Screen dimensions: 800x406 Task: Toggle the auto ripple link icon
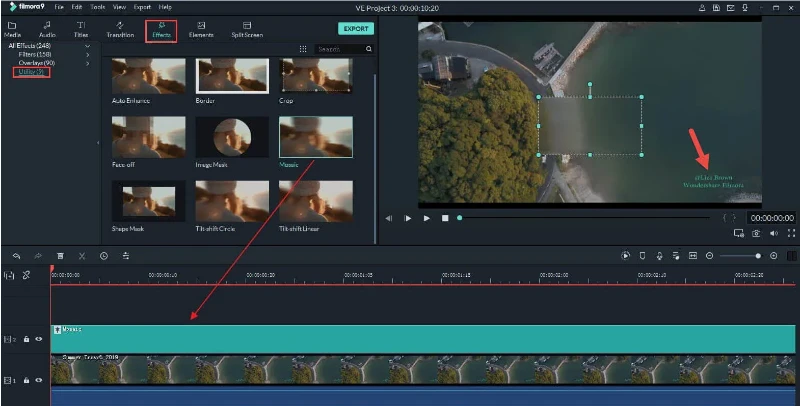coord(27,275)
